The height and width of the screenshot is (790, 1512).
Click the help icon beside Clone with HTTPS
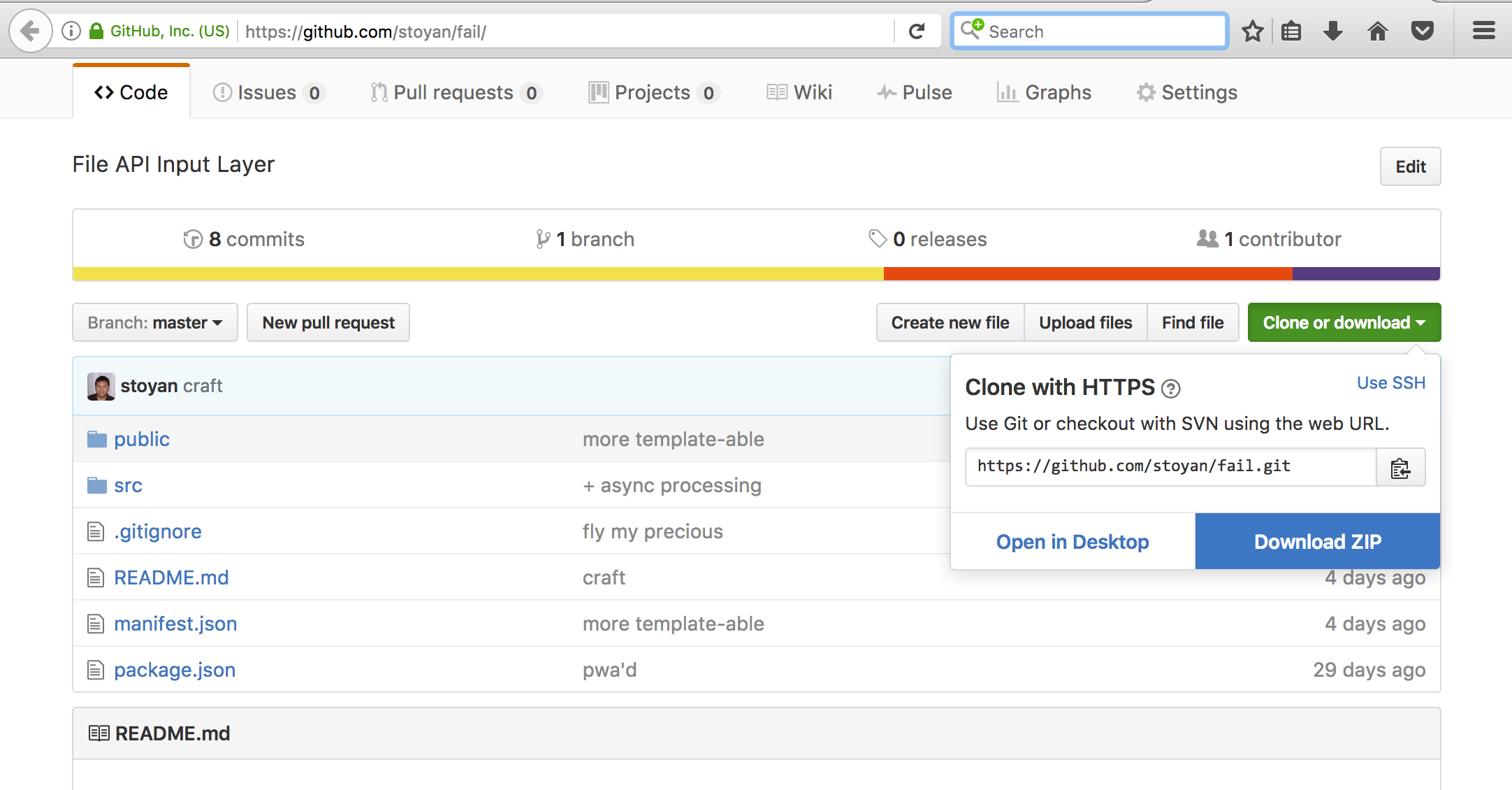coord(1170,389)
